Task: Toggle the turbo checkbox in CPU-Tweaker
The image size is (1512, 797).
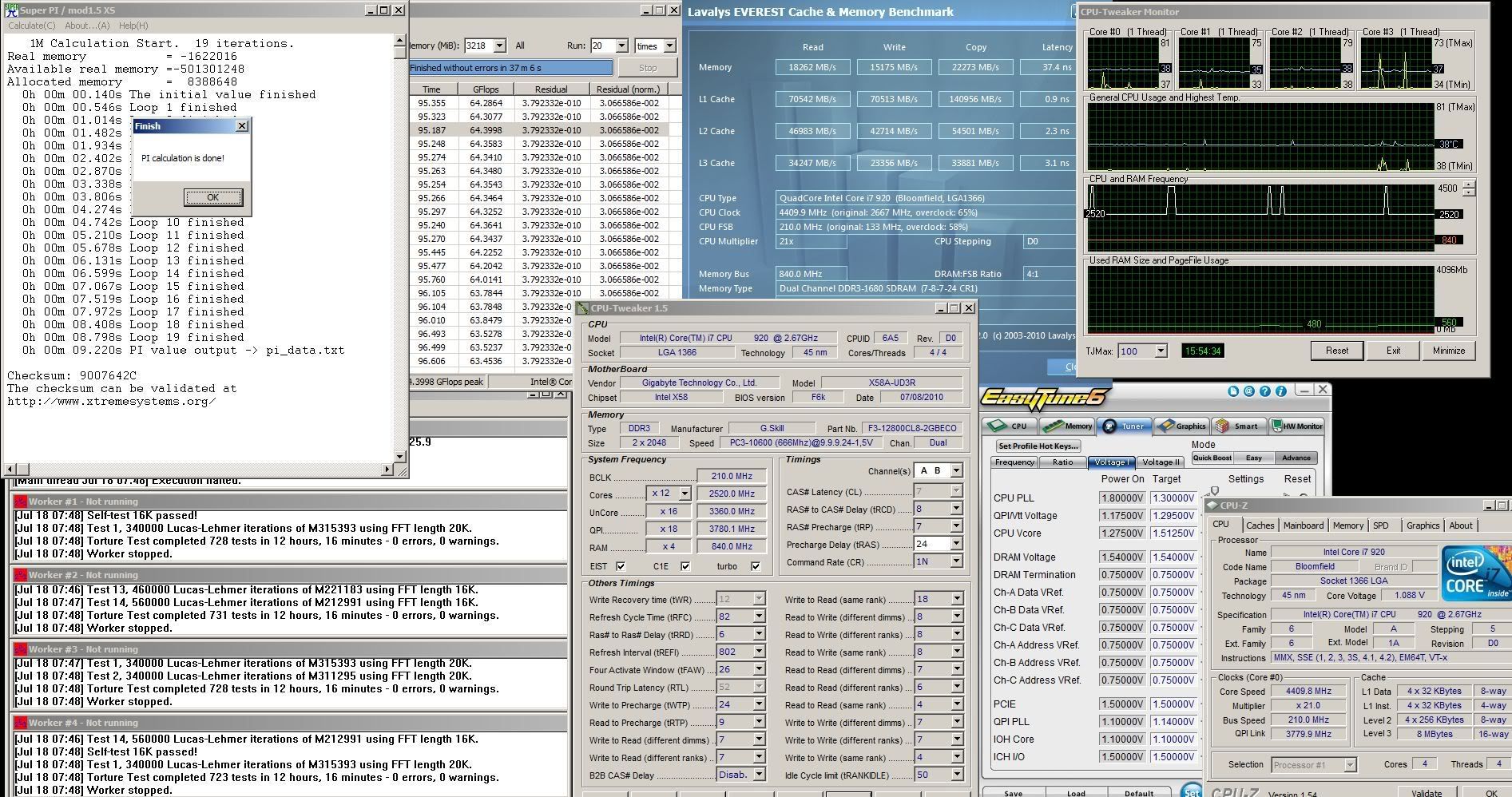Action: [x=756, y=566]
